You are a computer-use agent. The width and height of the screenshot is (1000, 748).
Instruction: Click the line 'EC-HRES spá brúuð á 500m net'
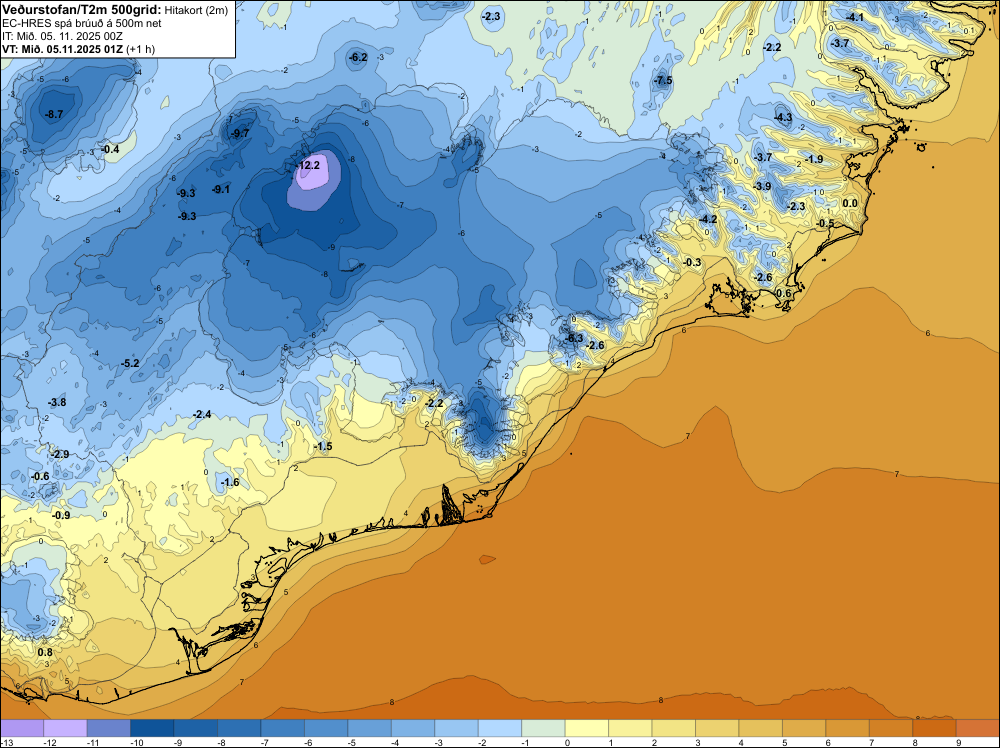tap(82, 24)
